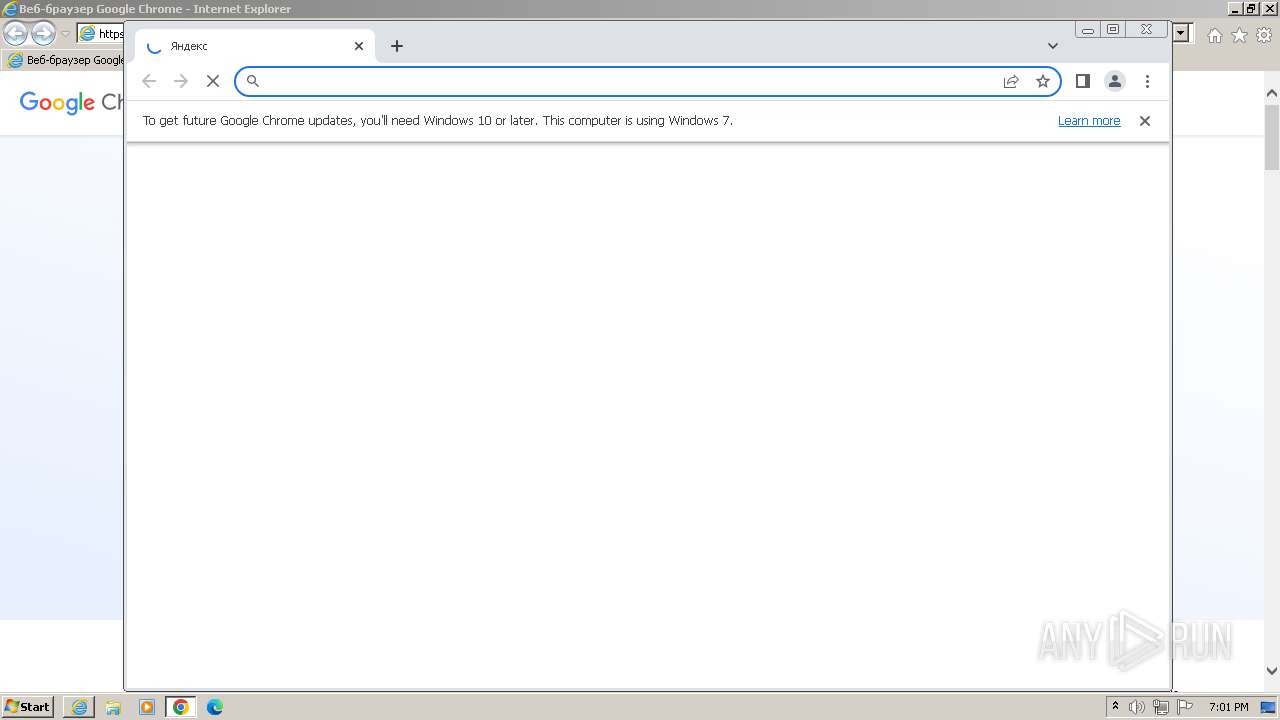Expand Internet Explorer address bar dropdown
This screenshot has width=1280, height=720.
(x=1181, y=33)
